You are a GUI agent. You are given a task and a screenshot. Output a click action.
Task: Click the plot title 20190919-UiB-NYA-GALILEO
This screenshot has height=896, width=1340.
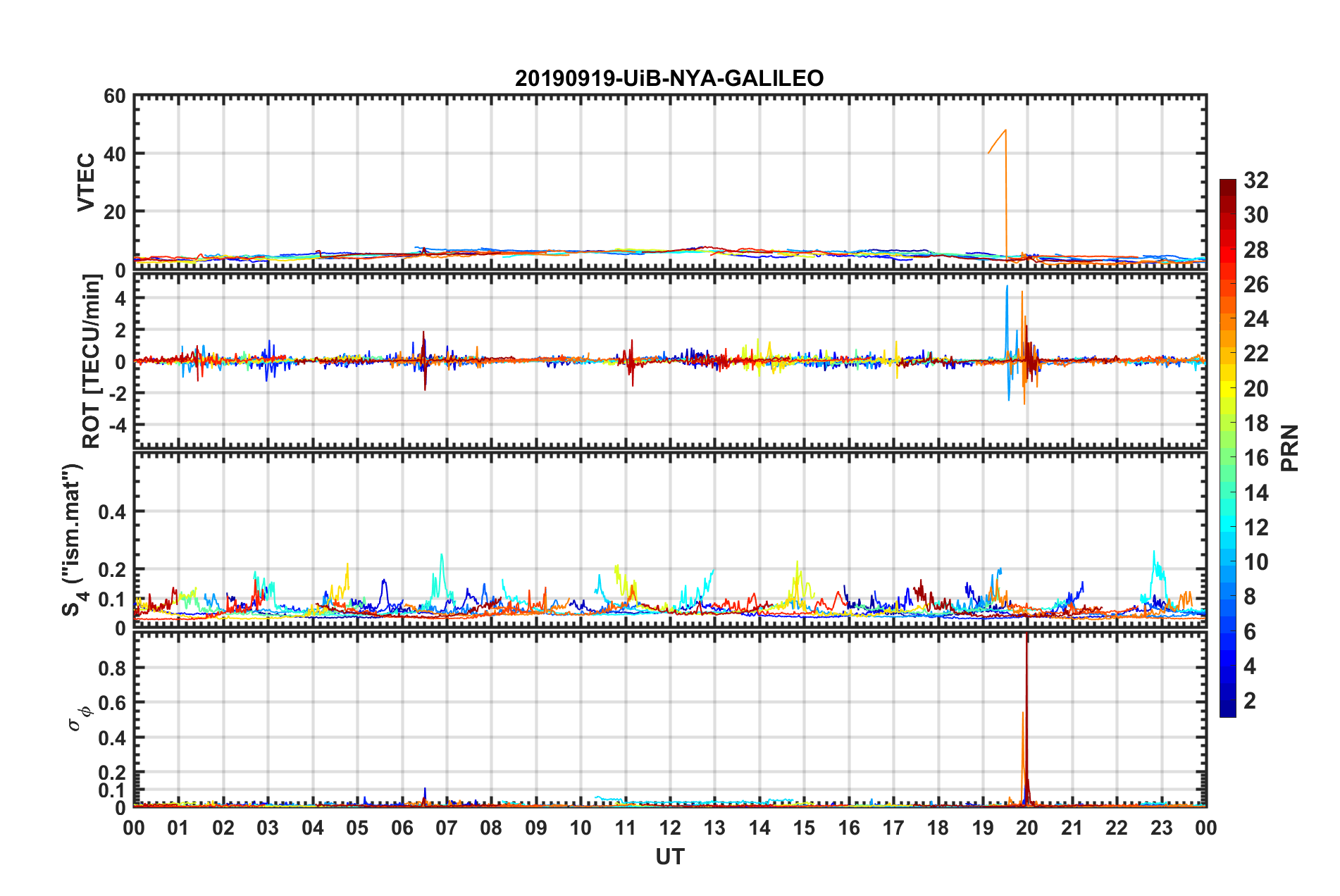click(669, 78)
